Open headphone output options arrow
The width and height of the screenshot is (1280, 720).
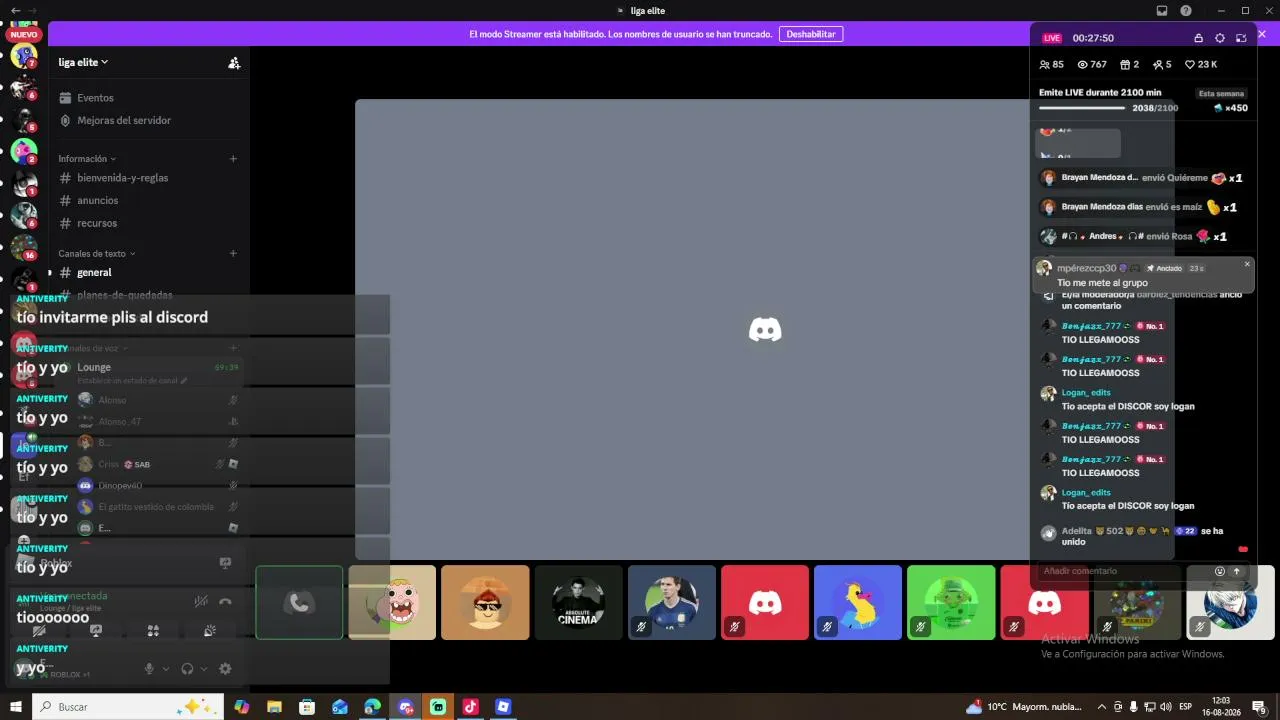(x=204, y=669)
